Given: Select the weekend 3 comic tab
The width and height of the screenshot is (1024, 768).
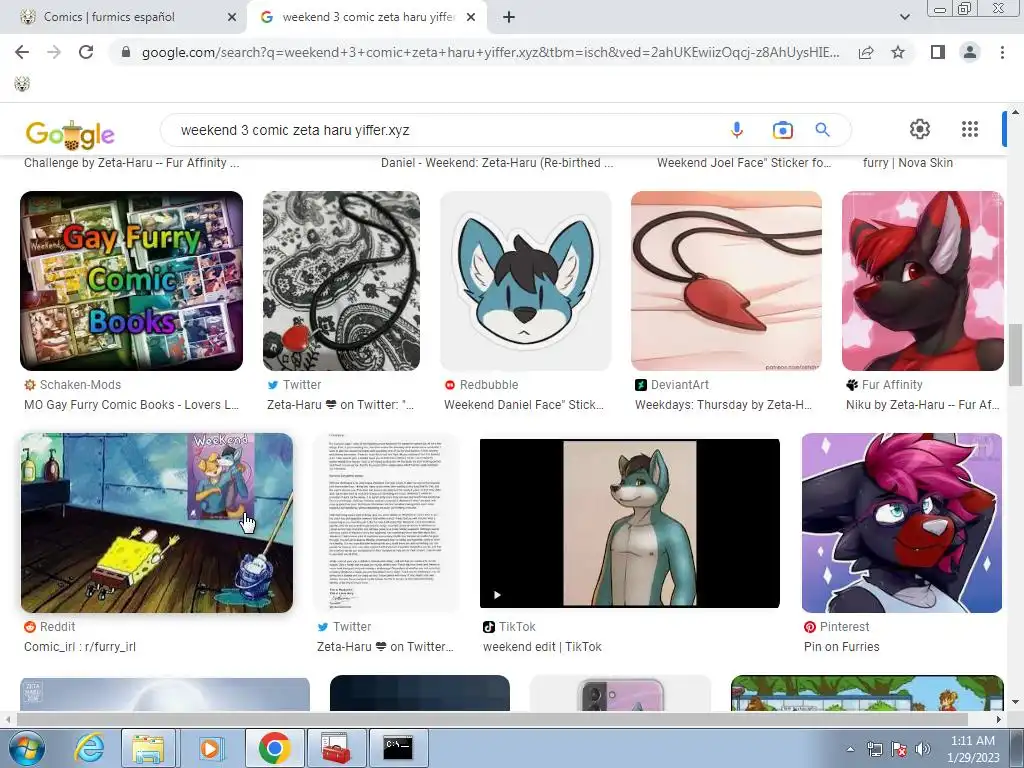Looking at the screenshot, I should [368, 17].
